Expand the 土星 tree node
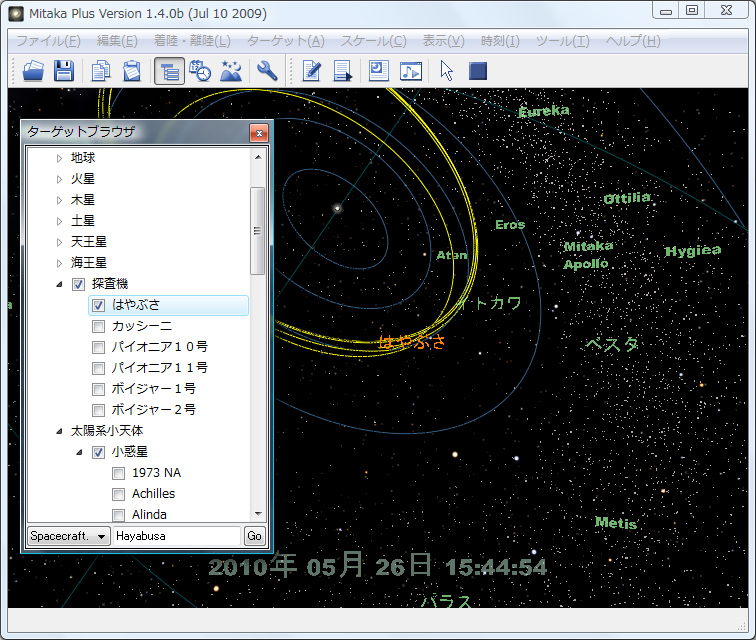756x640 pixels. click(59, 221)
